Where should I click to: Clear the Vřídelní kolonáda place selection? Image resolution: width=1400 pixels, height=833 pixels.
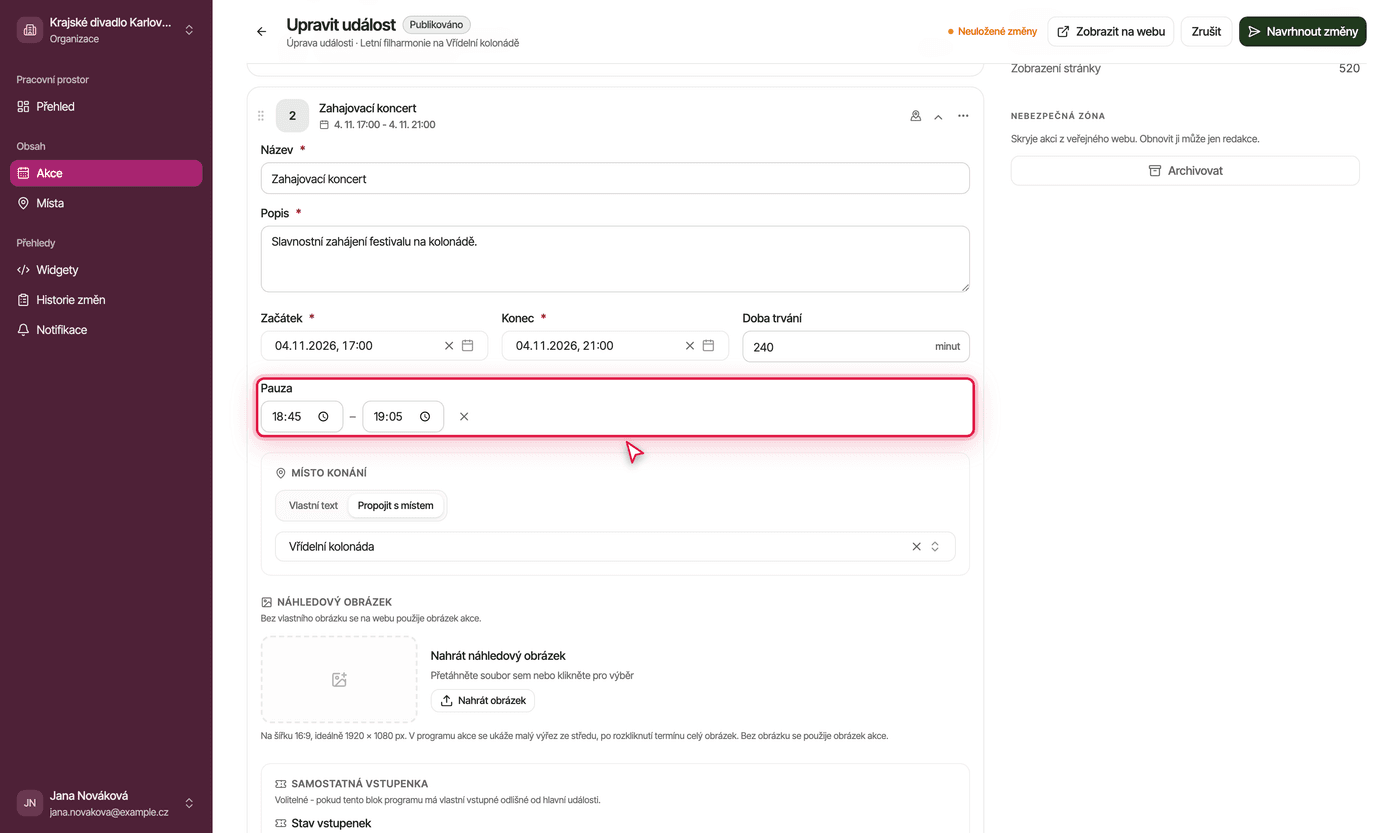tap(916, 547)
